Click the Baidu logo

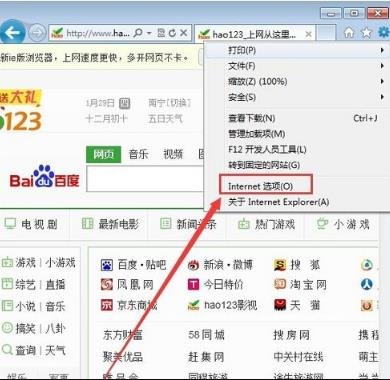click(44, 176)
